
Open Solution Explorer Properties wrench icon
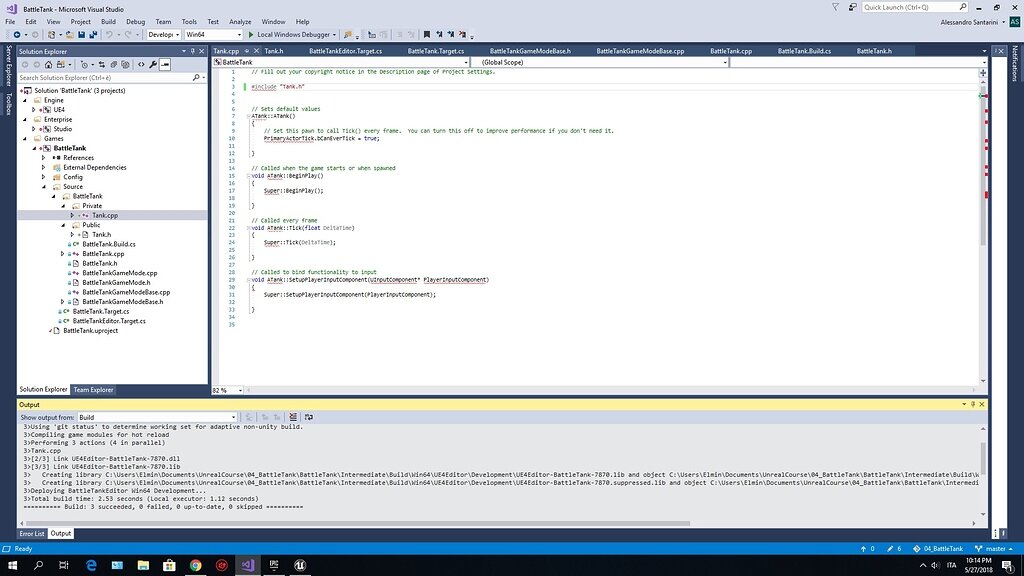tap(154, 64)
